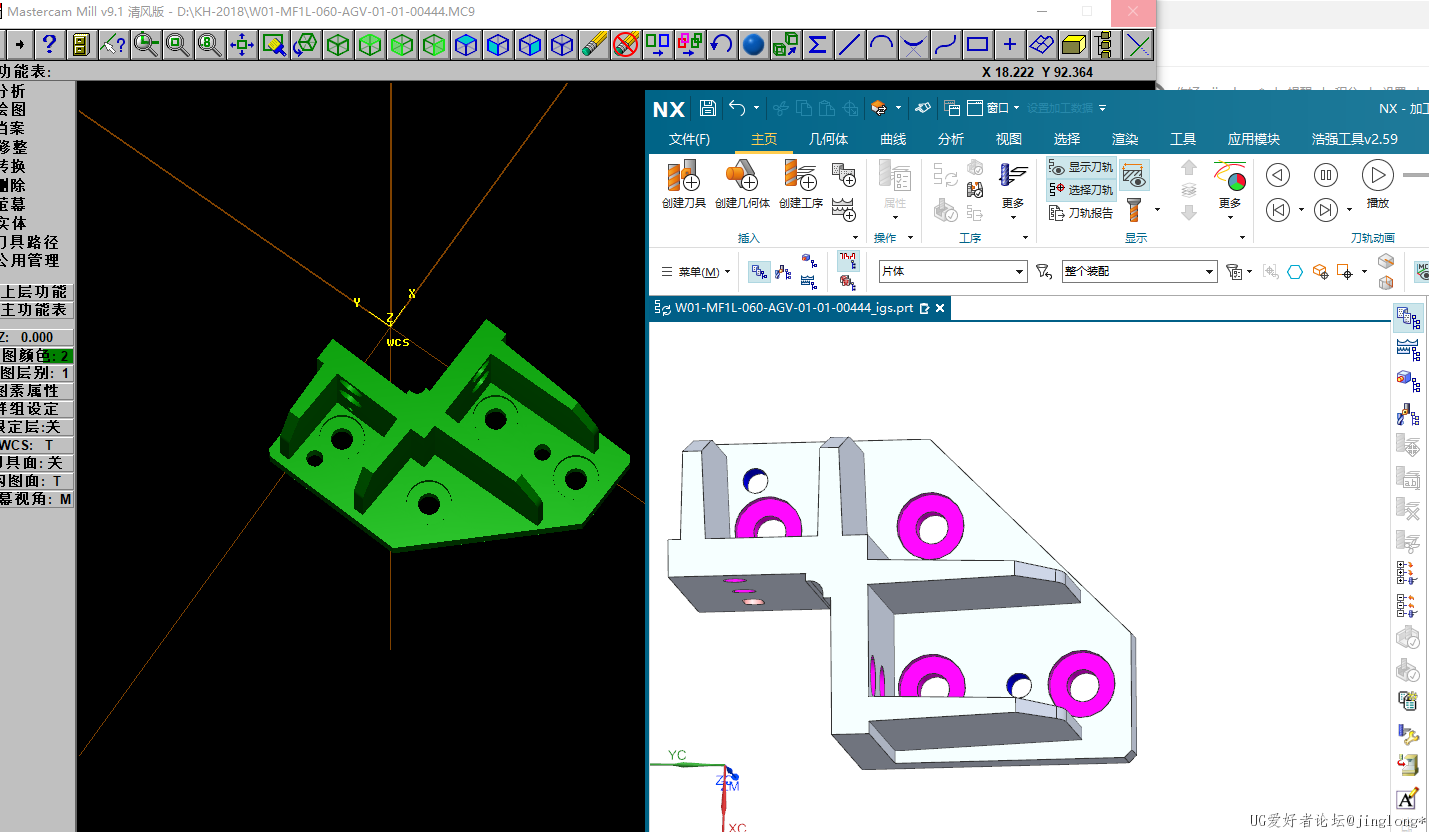Toggle Mastercam 限定层:关 setting
The height and width of the screenshot is (832, 1429).
[37, 427]
